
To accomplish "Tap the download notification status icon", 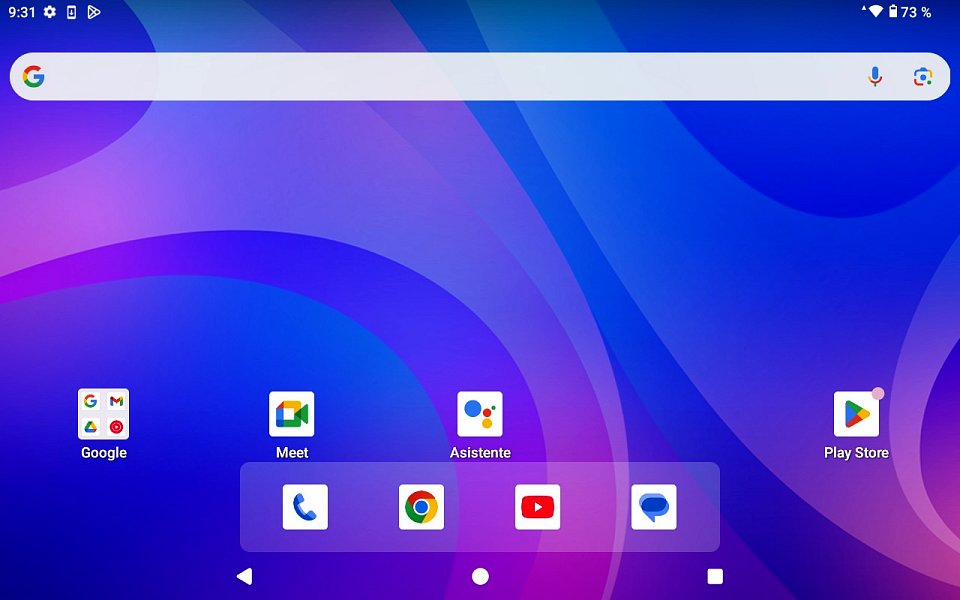I will tap(72, 12).
